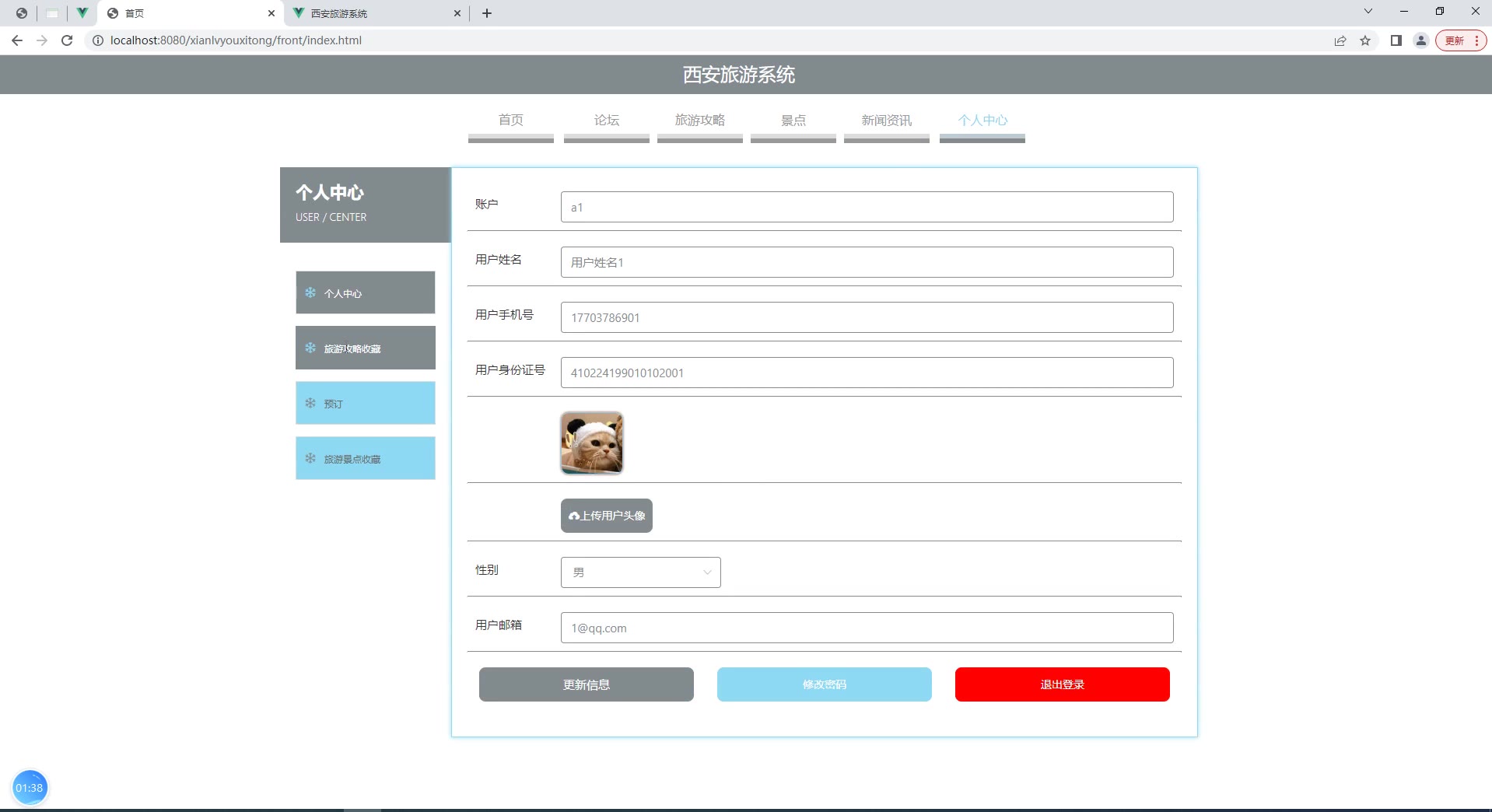Click the 更新信息 button
Viewport: 1492px width, 812px height.
pyautogui.click(x=587, y=684)
